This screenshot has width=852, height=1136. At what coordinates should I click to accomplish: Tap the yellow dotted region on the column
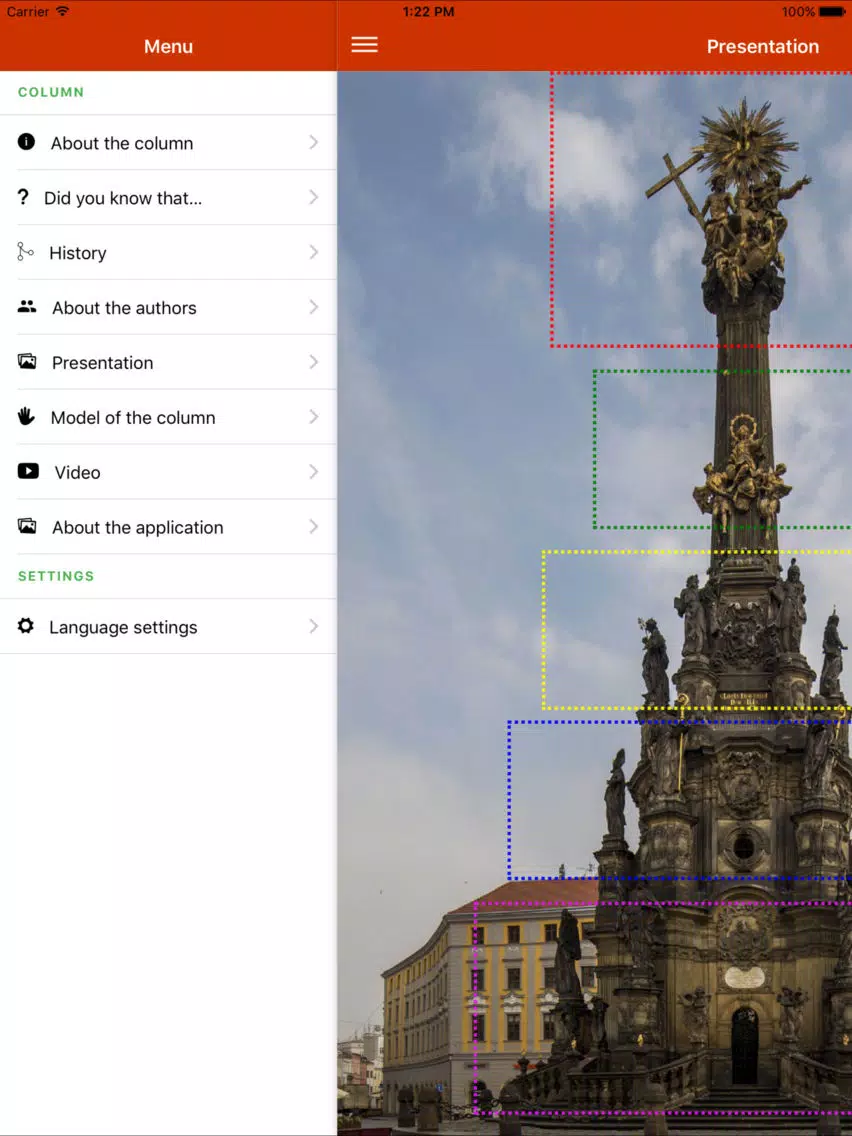click(x=697, y=630)
